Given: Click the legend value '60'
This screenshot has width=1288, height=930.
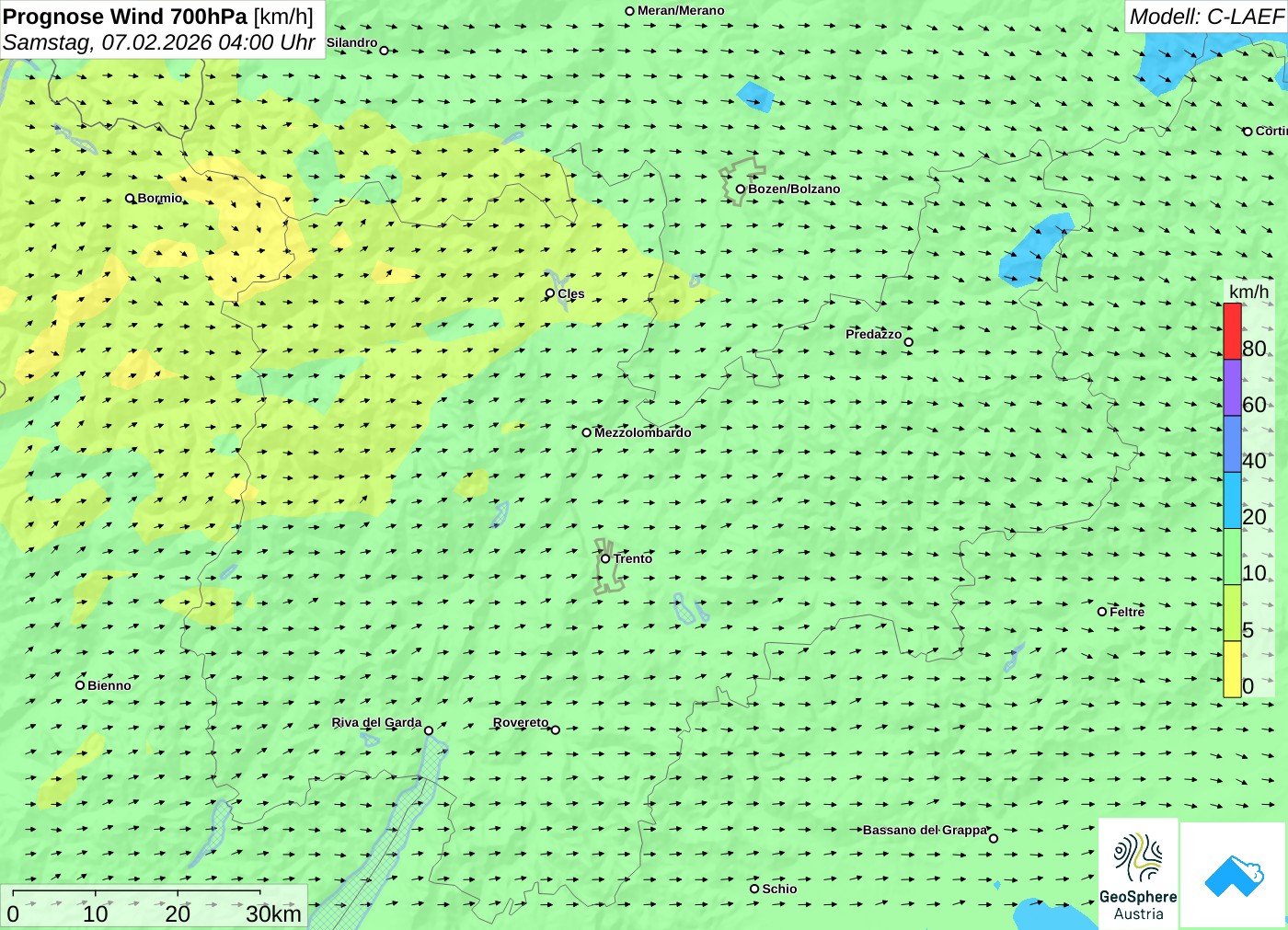Looking at the screenshot, I should pos(1254,405).
